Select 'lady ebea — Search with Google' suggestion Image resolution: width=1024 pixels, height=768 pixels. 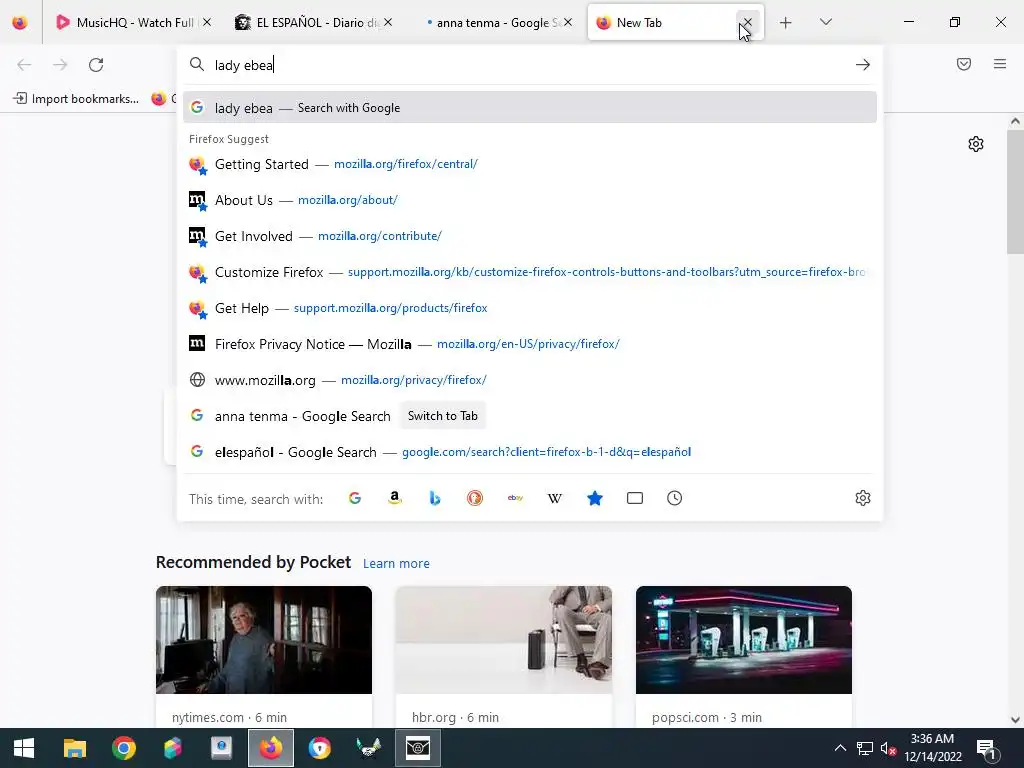pyautogui.click(x=530, y=108)
